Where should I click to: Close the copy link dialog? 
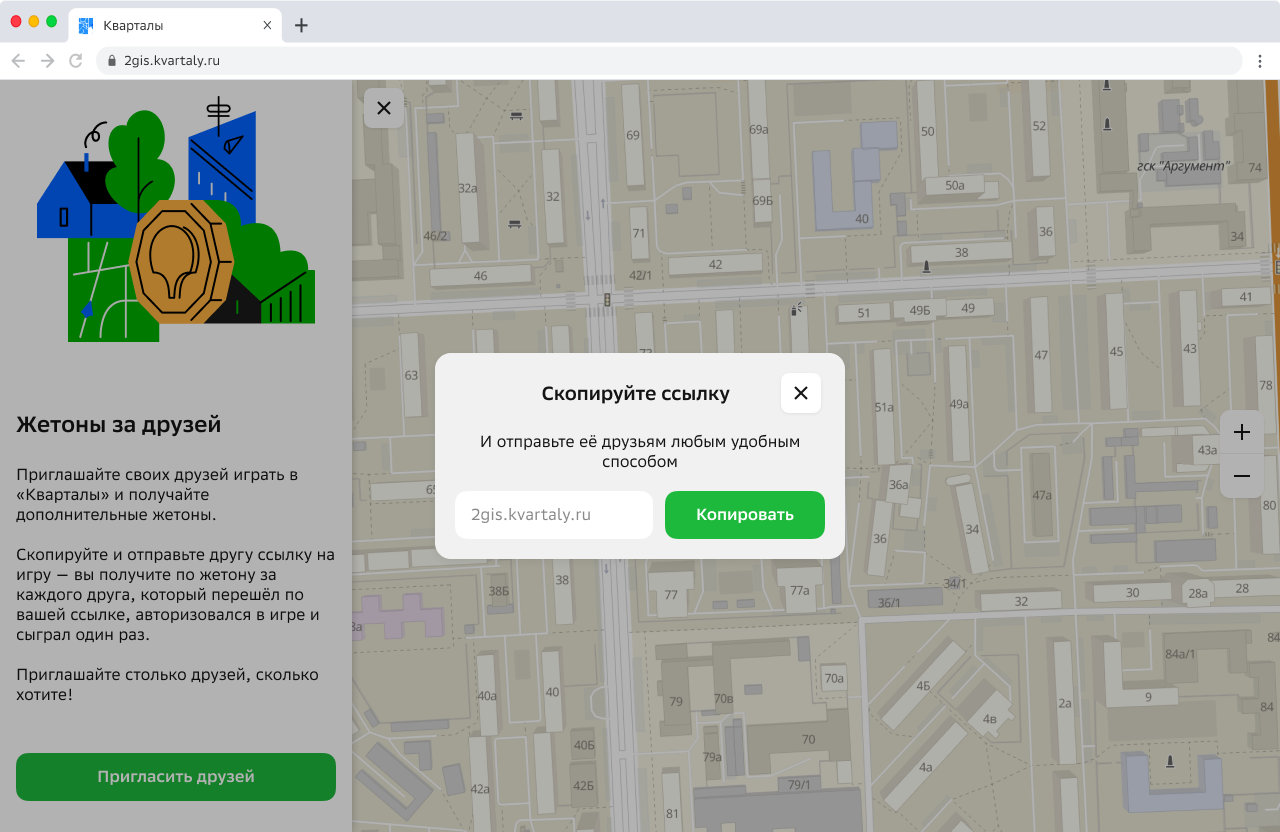[800, 393]
